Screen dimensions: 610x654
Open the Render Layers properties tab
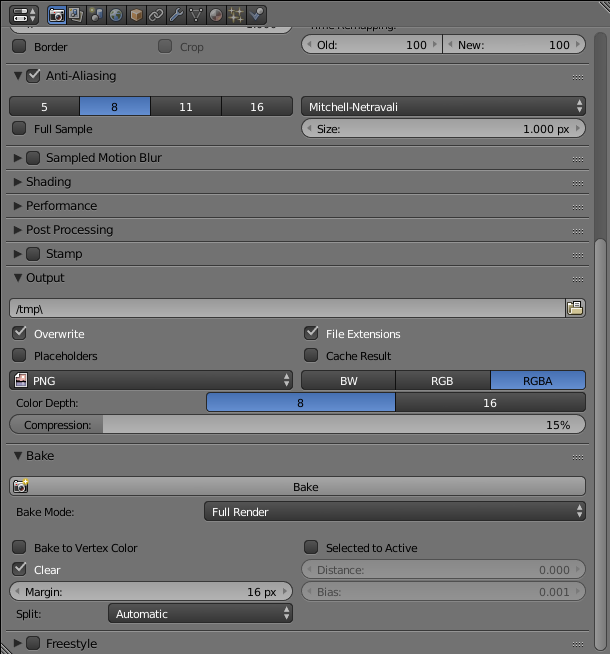(76, 15)
